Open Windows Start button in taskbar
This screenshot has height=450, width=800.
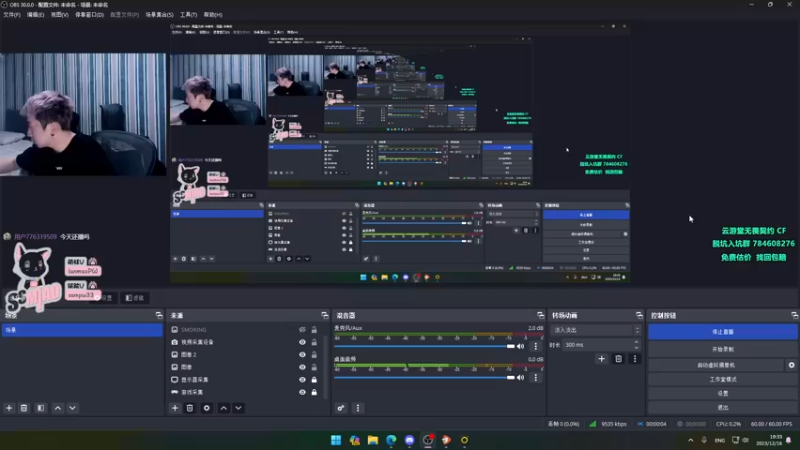click(336, 440)
